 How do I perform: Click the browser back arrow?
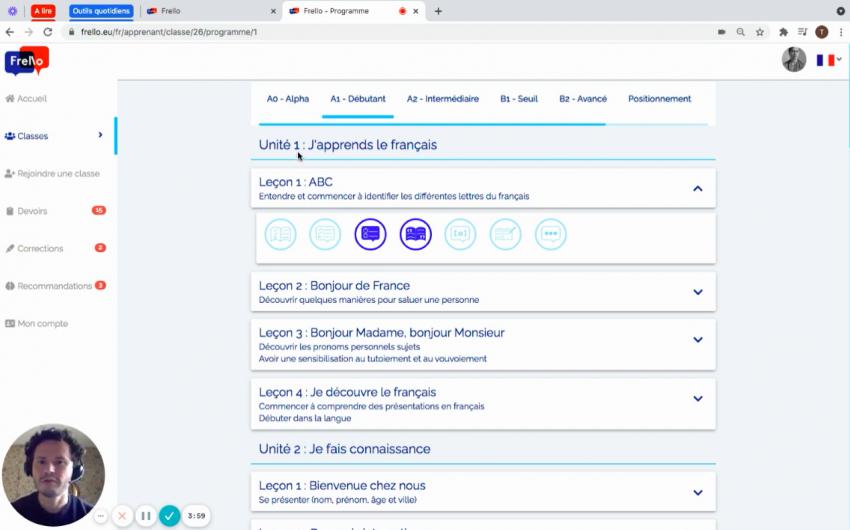tap(10, 32)
